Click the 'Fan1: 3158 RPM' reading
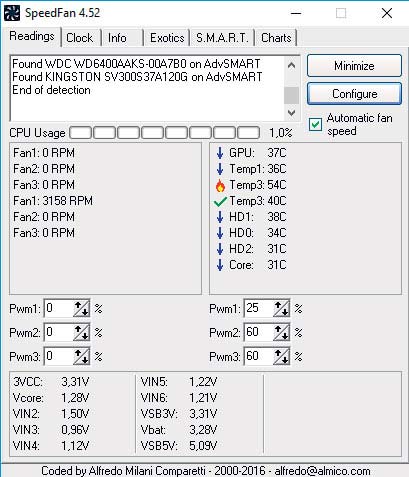The width and height of the screenshot is (409, 477). (x=53, y=201)
